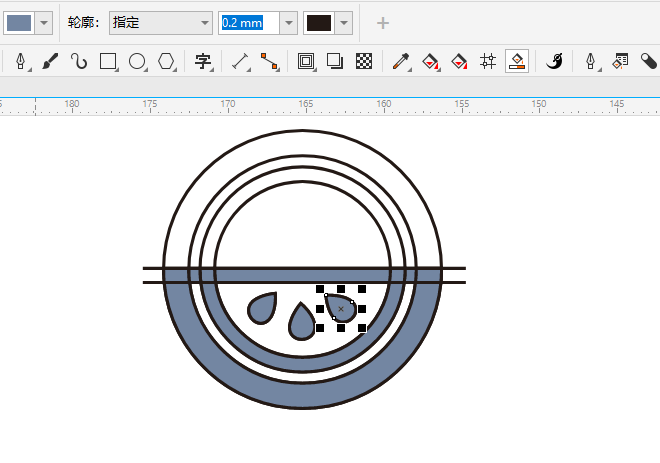Select the Rectangle tool
Viewport: 660px width, 463px height.
(108, 62)
